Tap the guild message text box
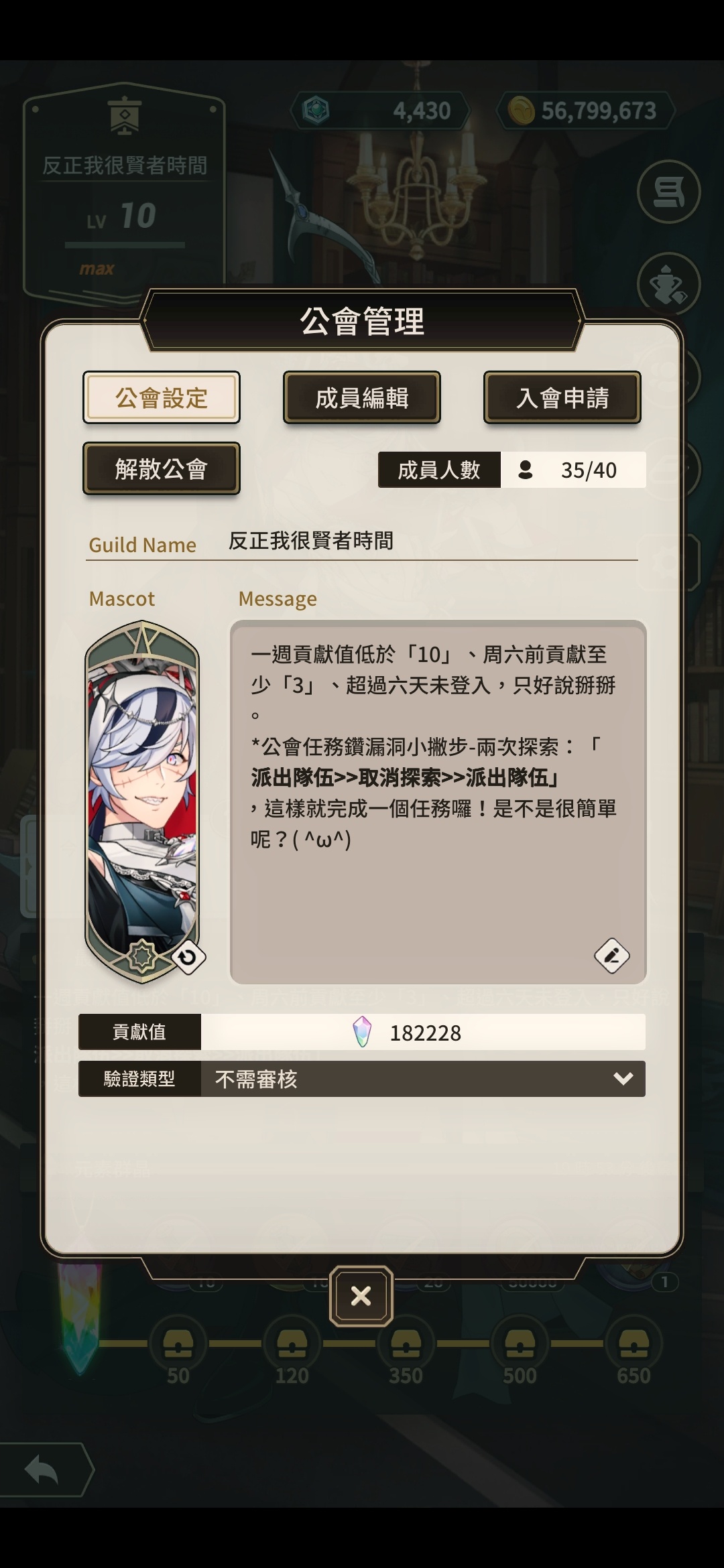The height and width of the screenshot is (1568, 724). (x=438, y=802)
